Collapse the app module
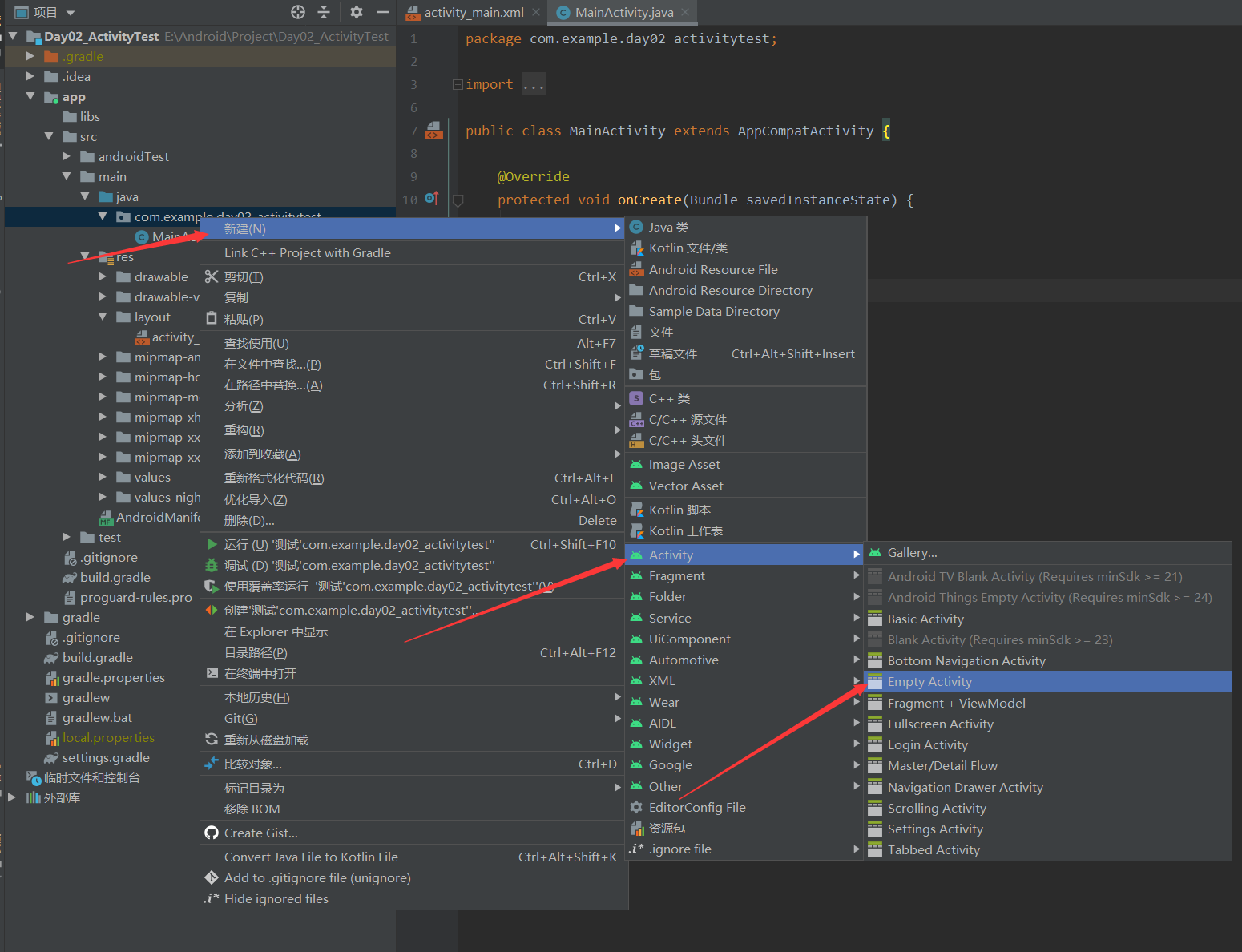 point(30,96)
